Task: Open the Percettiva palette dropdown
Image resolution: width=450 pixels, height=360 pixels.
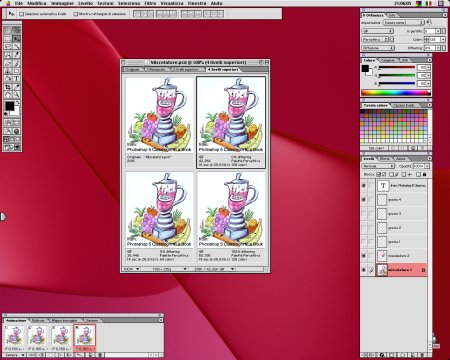Action: pos(375,39)
